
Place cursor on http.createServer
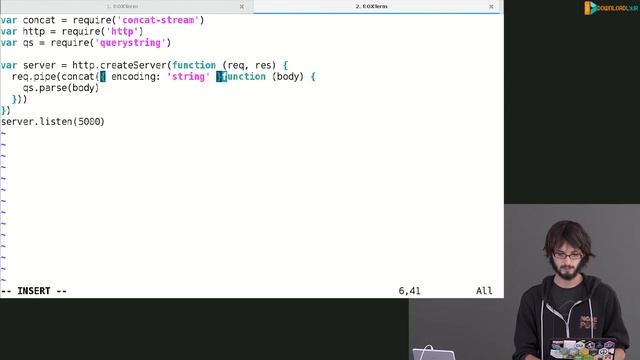coord(119,65)
